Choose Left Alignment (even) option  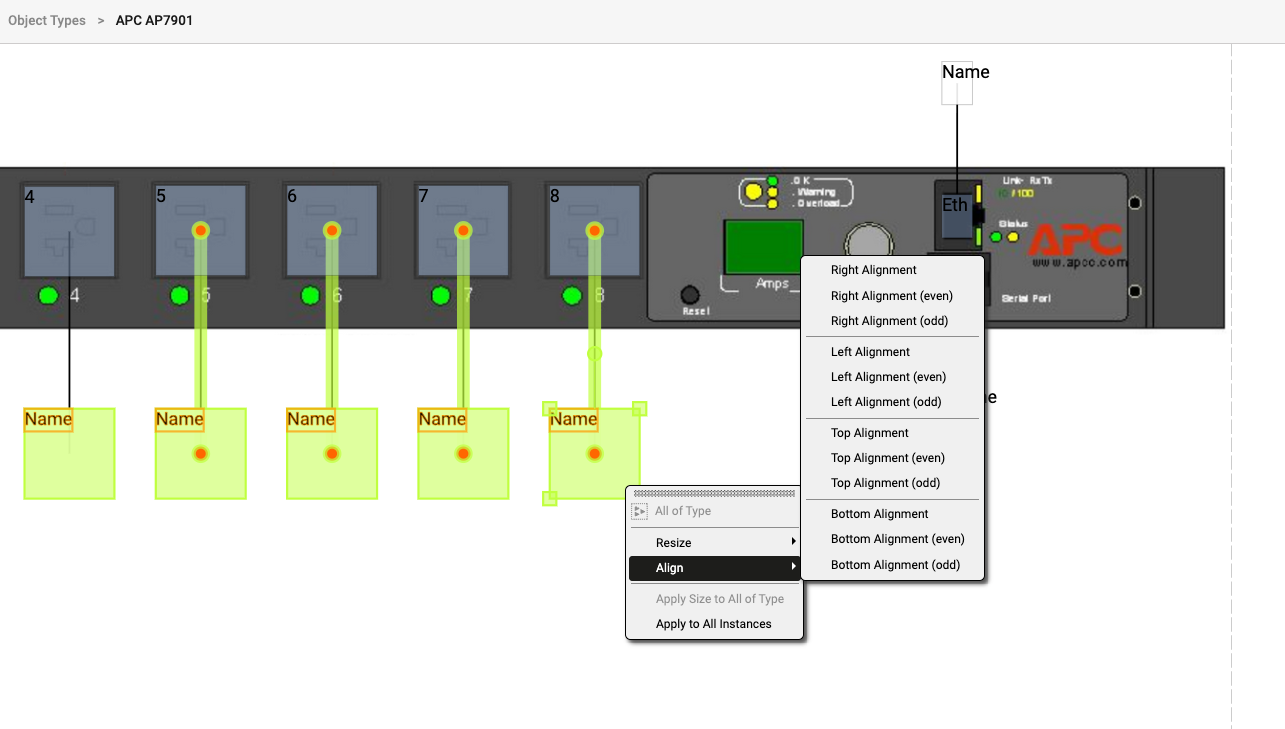(x=888, y=377)
